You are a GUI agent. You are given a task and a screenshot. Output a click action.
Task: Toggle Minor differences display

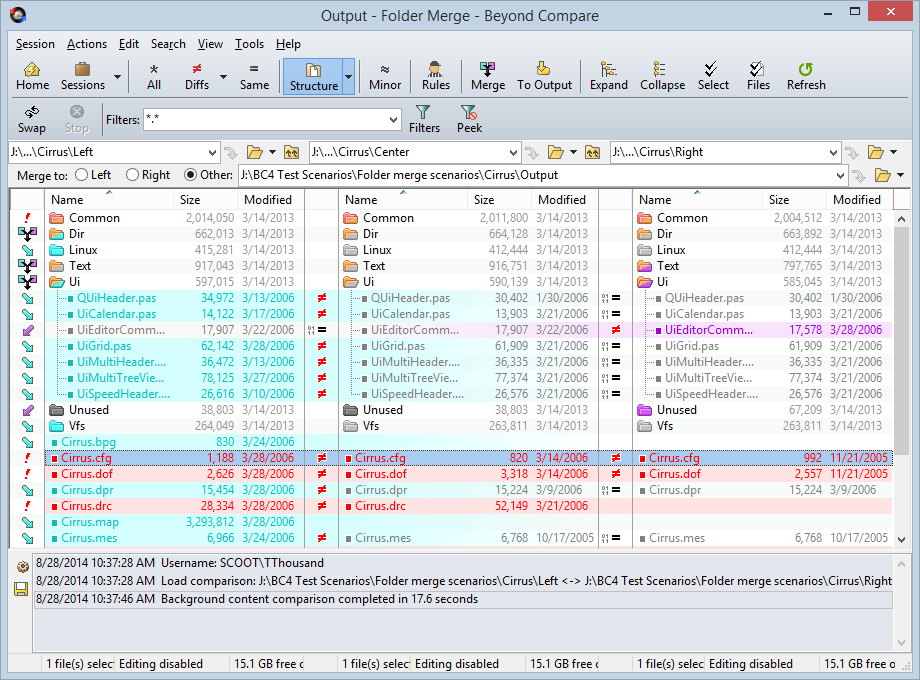[384, 75]
